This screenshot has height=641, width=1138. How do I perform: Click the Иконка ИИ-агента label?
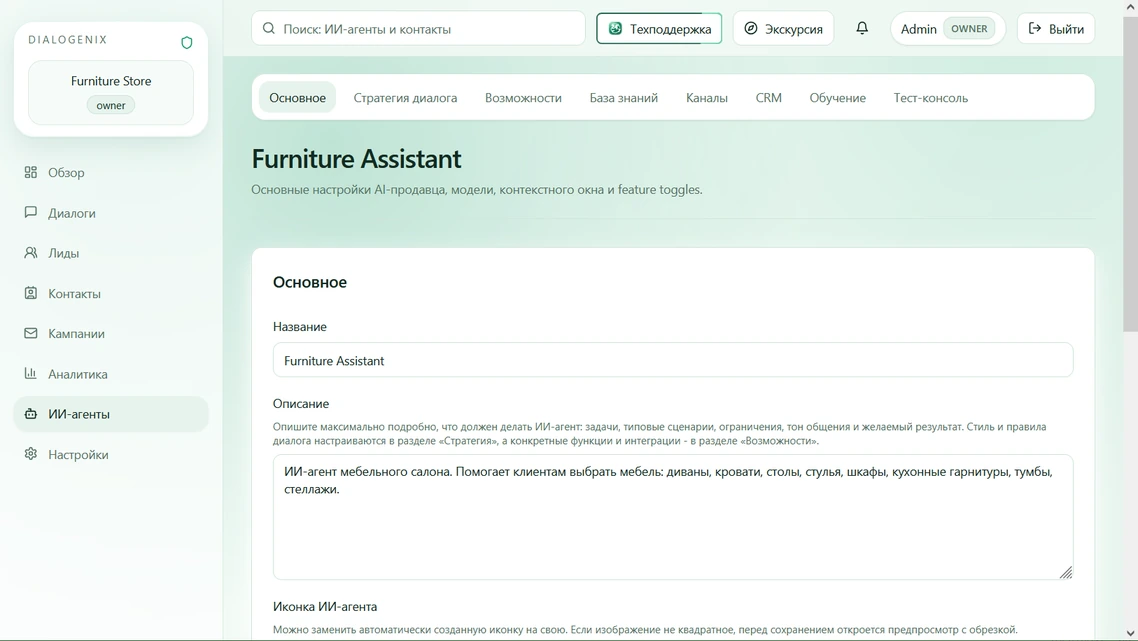325,606
